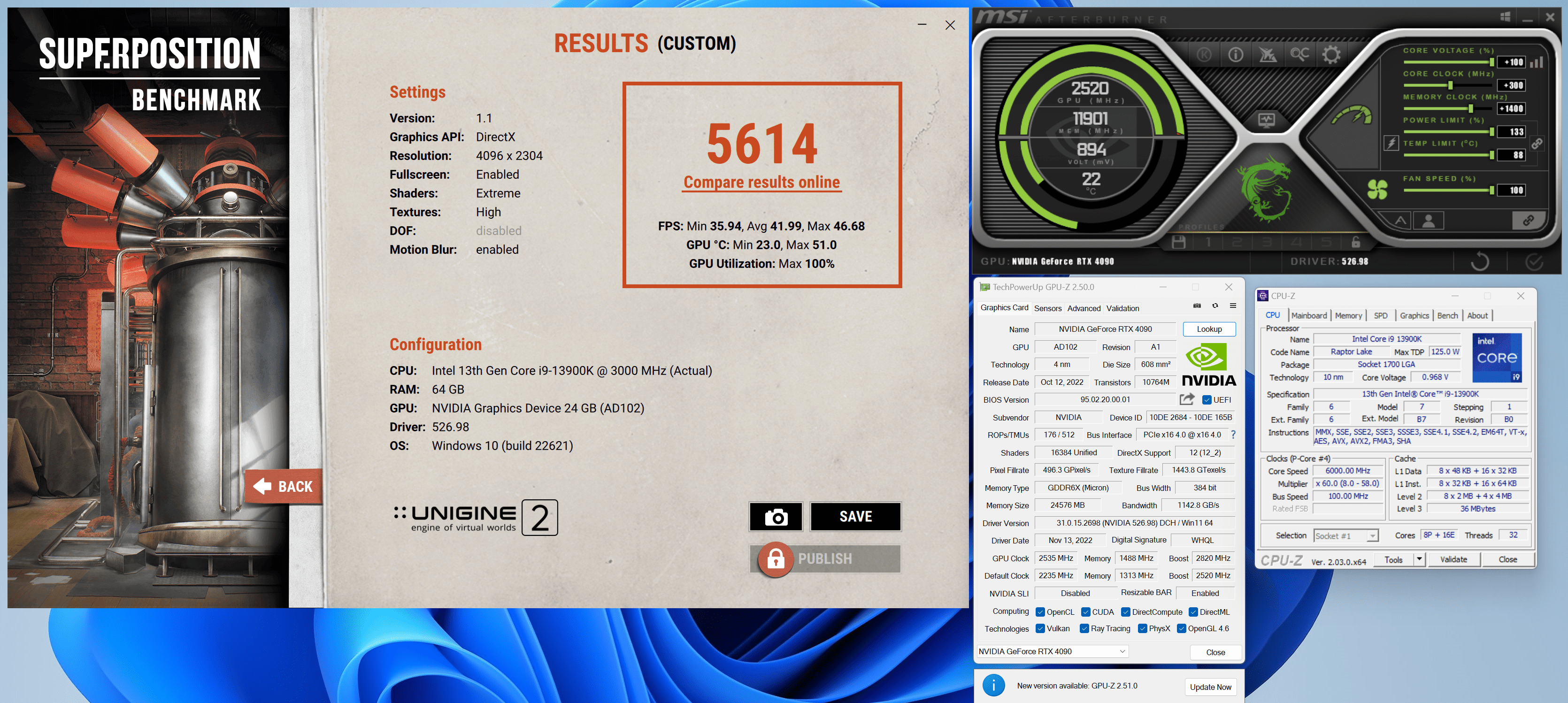
Task: Click the Core Clock slider handle
Action: [x=1451, y=85]
